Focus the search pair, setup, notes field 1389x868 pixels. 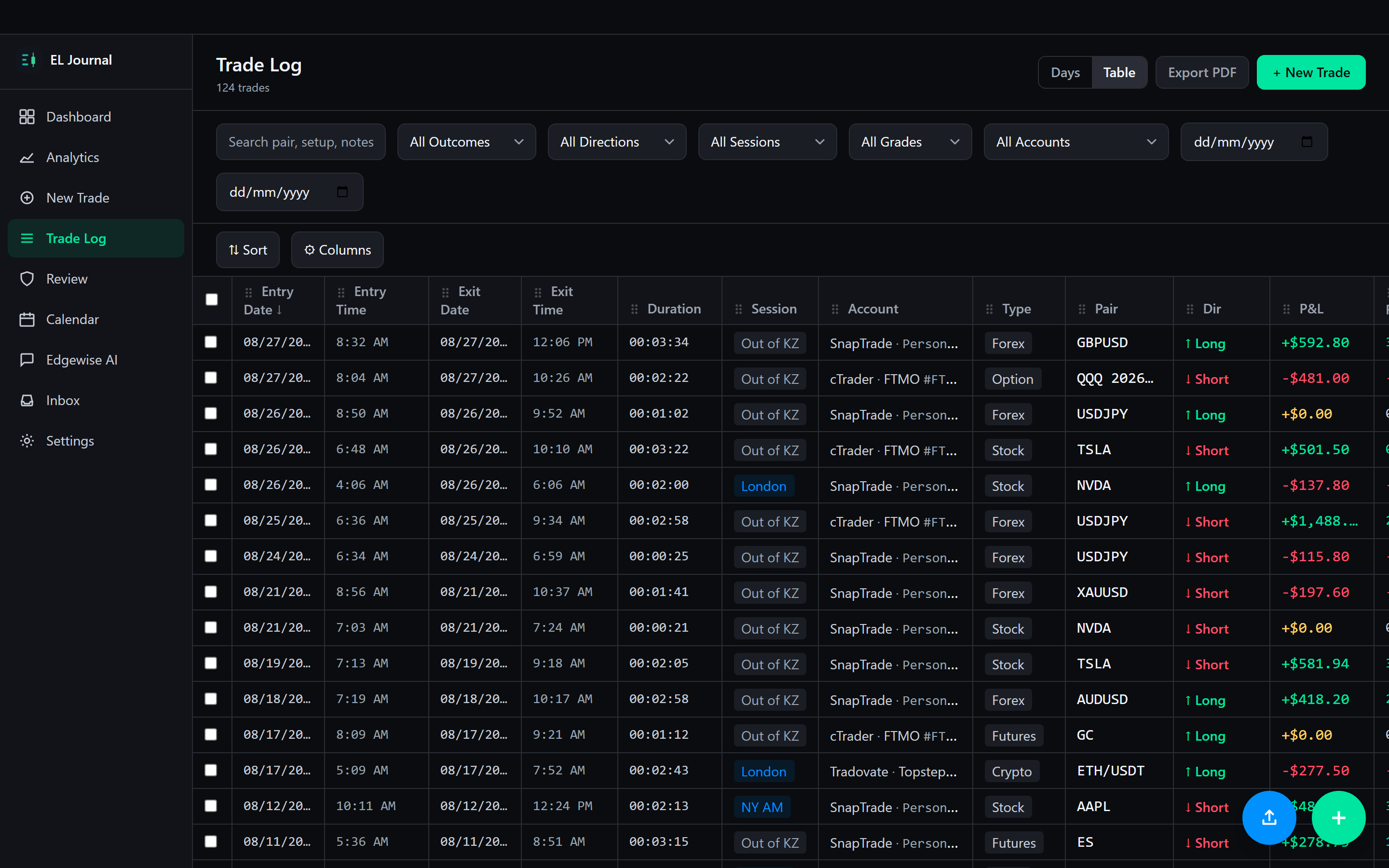click(x=301, y=142)
